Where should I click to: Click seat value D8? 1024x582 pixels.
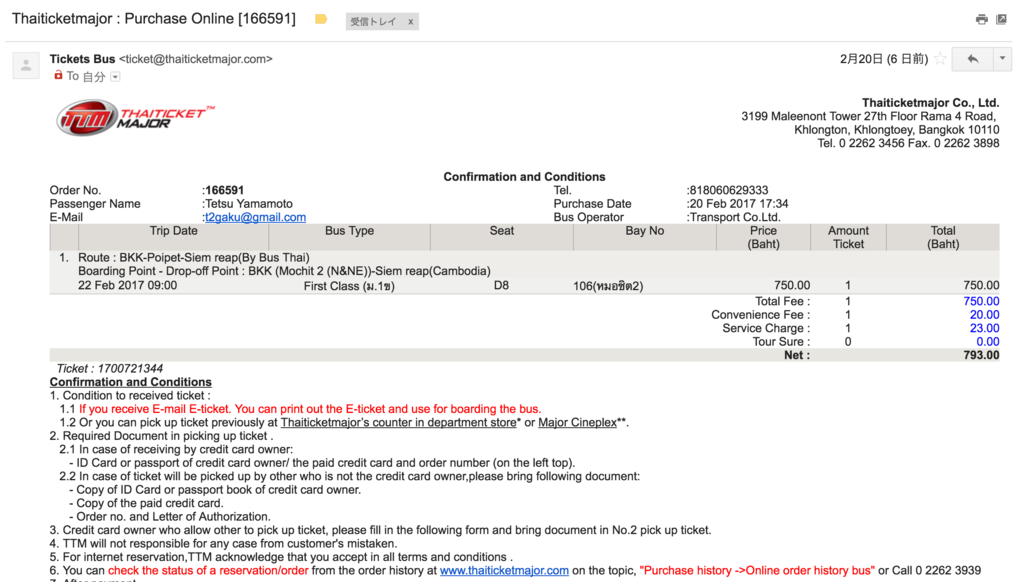click(x=501, y=285)
